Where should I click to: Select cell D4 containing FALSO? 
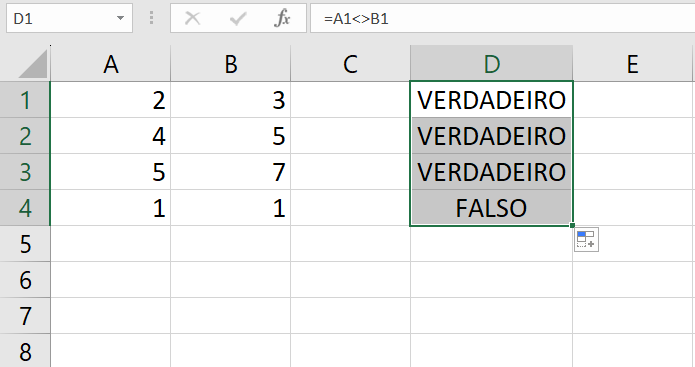pos(492,208)
